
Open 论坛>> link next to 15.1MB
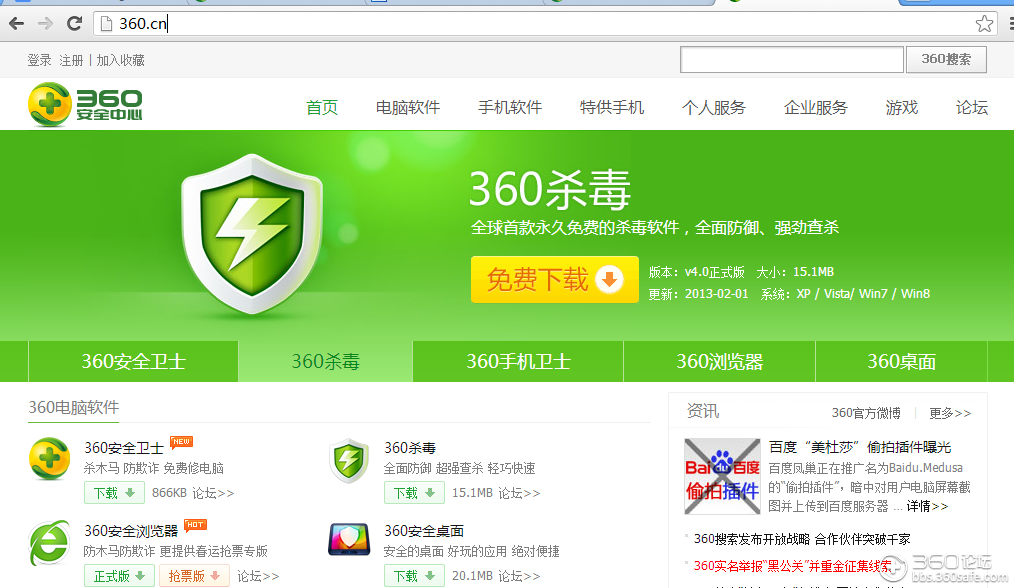pyautogui.click(x=519, y=493)
